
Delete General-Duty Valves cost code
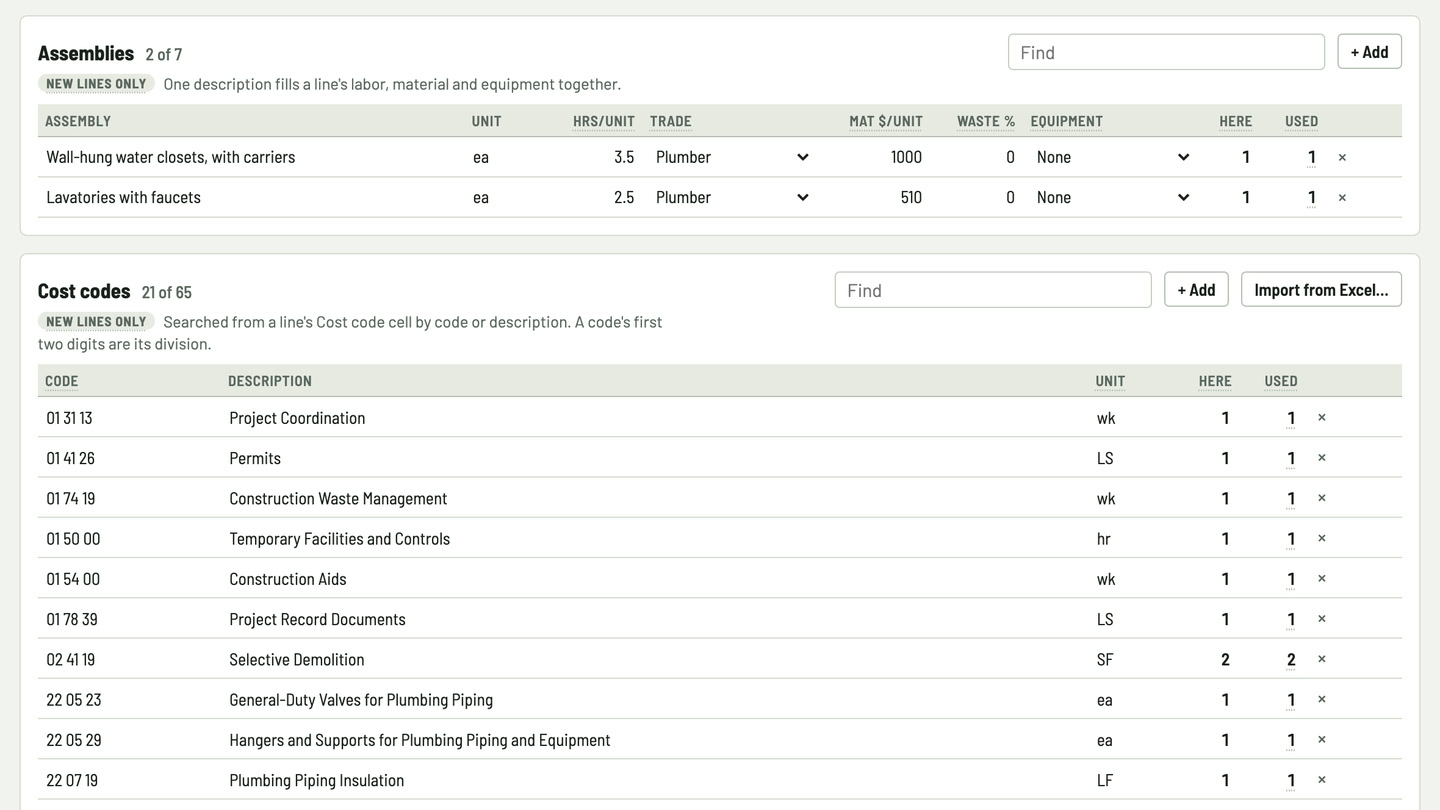click(x=1321, y=699)
